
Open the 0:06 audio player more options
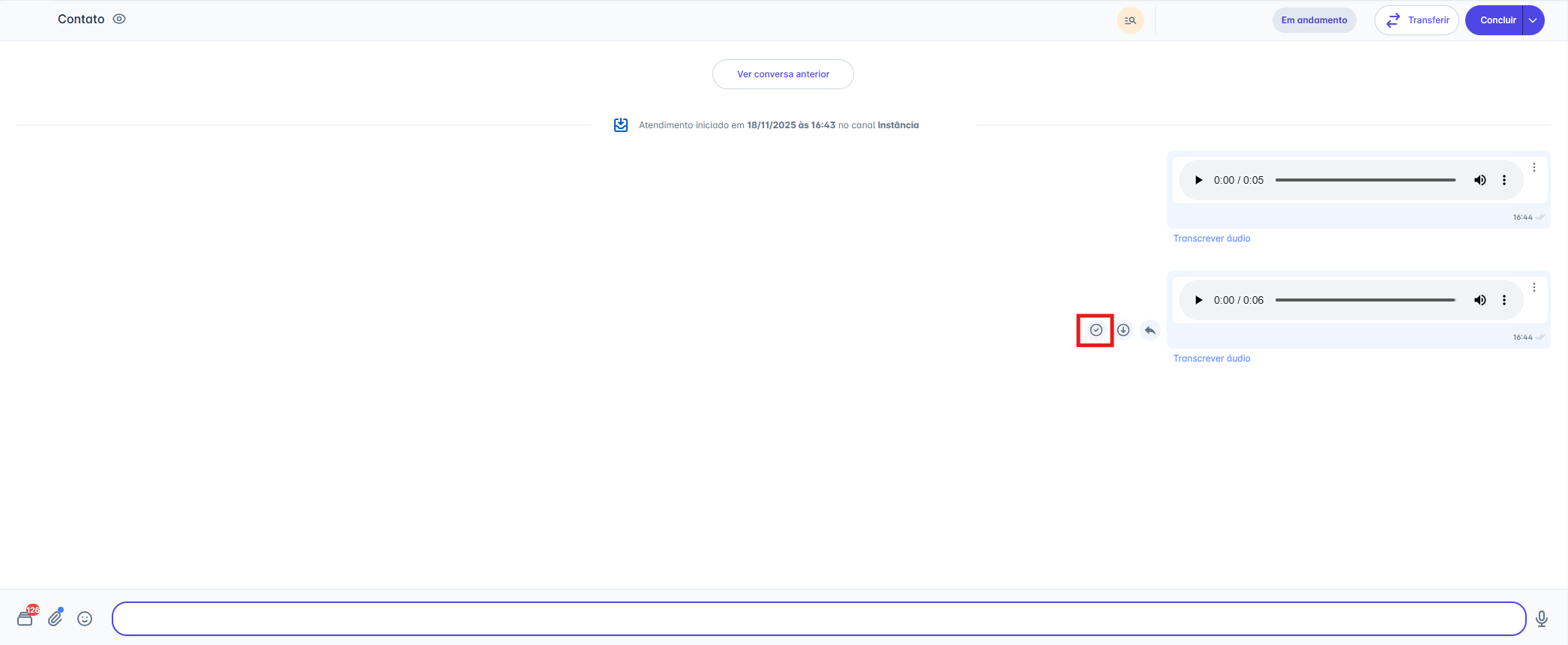[x=1504, y=300]
